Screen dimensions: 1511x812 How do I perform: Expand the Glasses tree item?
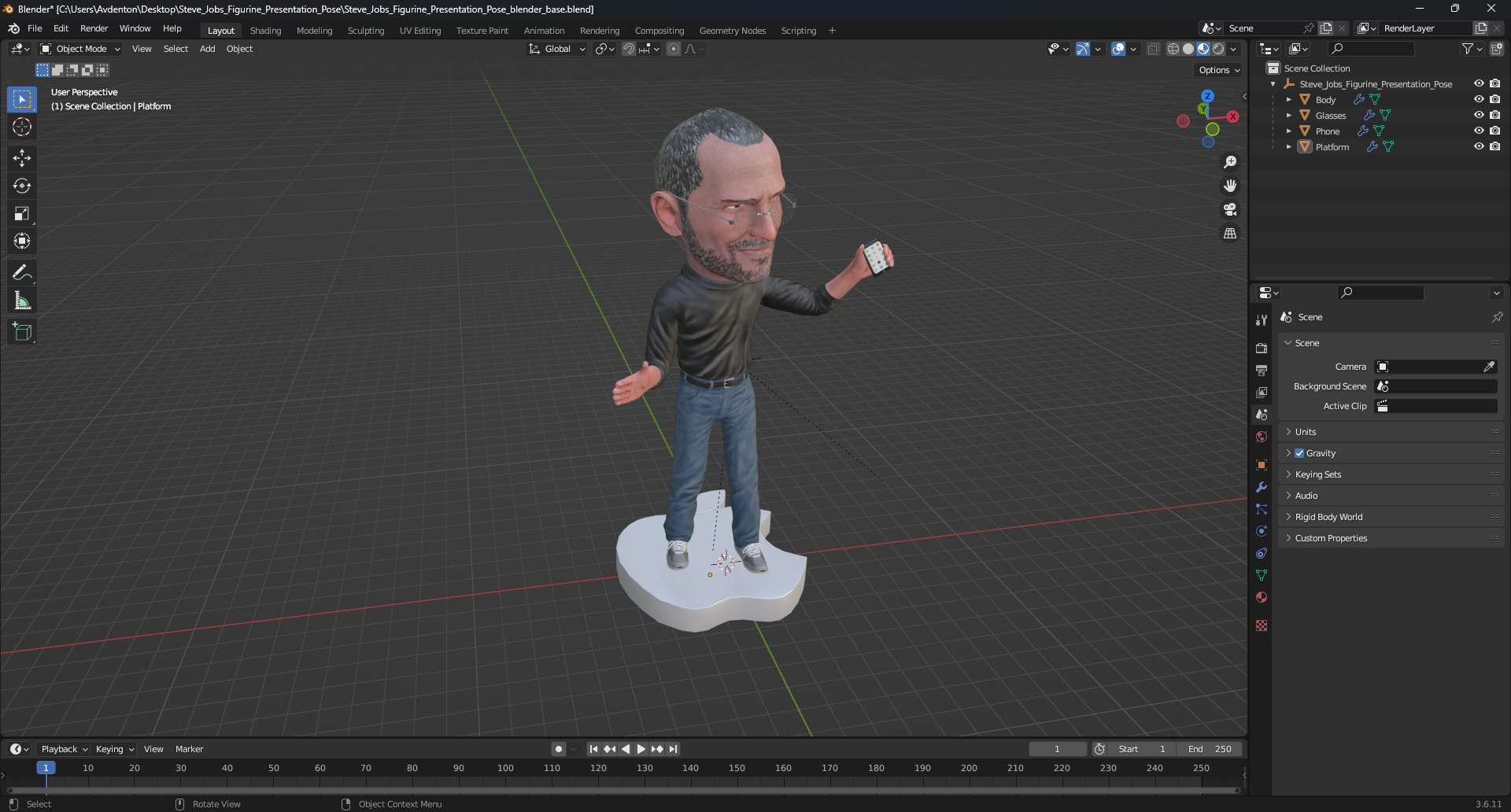(1288, 116)
